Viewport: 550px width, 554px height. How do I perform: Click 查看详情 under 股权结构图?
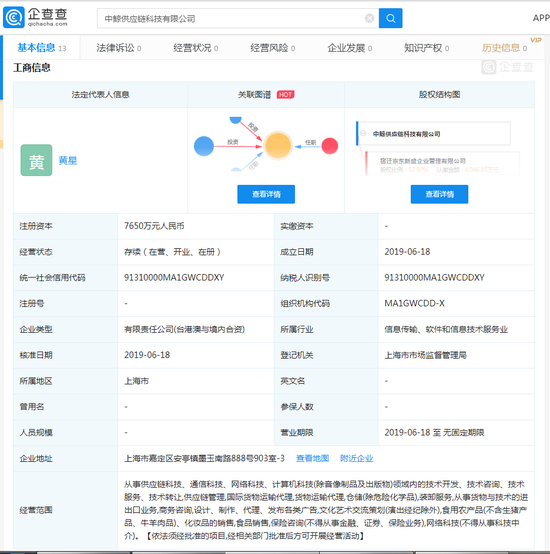click(x=439, y=194)
